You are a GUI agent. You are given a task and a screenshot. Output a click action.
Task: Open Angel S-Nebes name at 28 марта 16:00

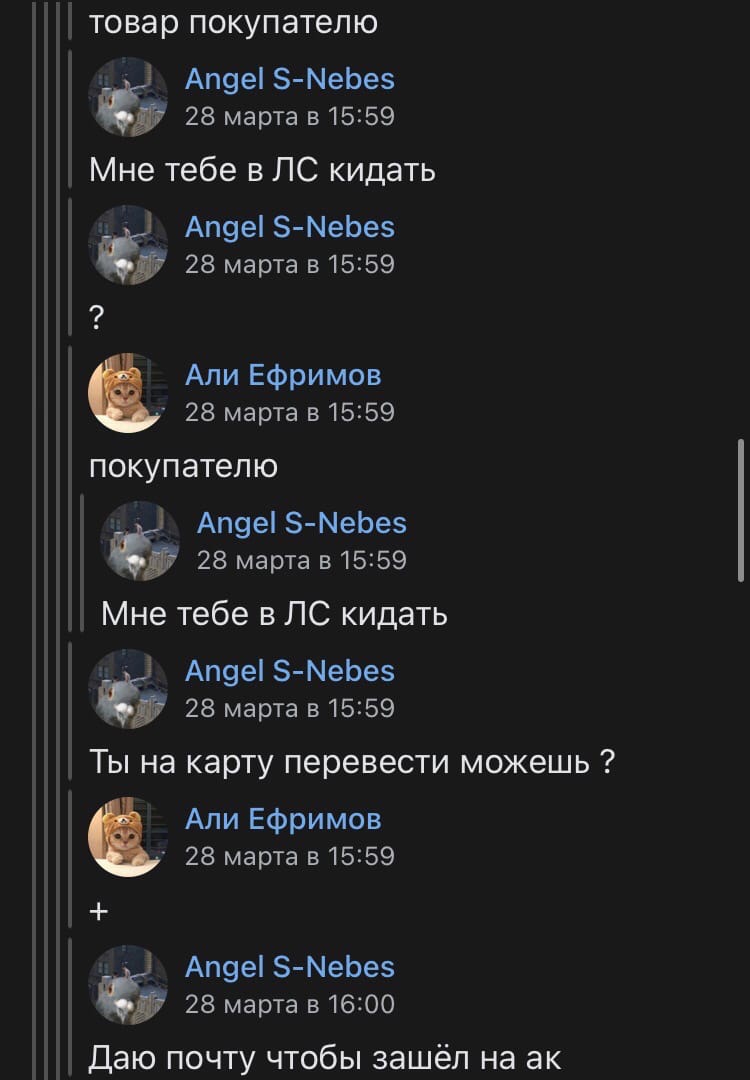[290, 968]
